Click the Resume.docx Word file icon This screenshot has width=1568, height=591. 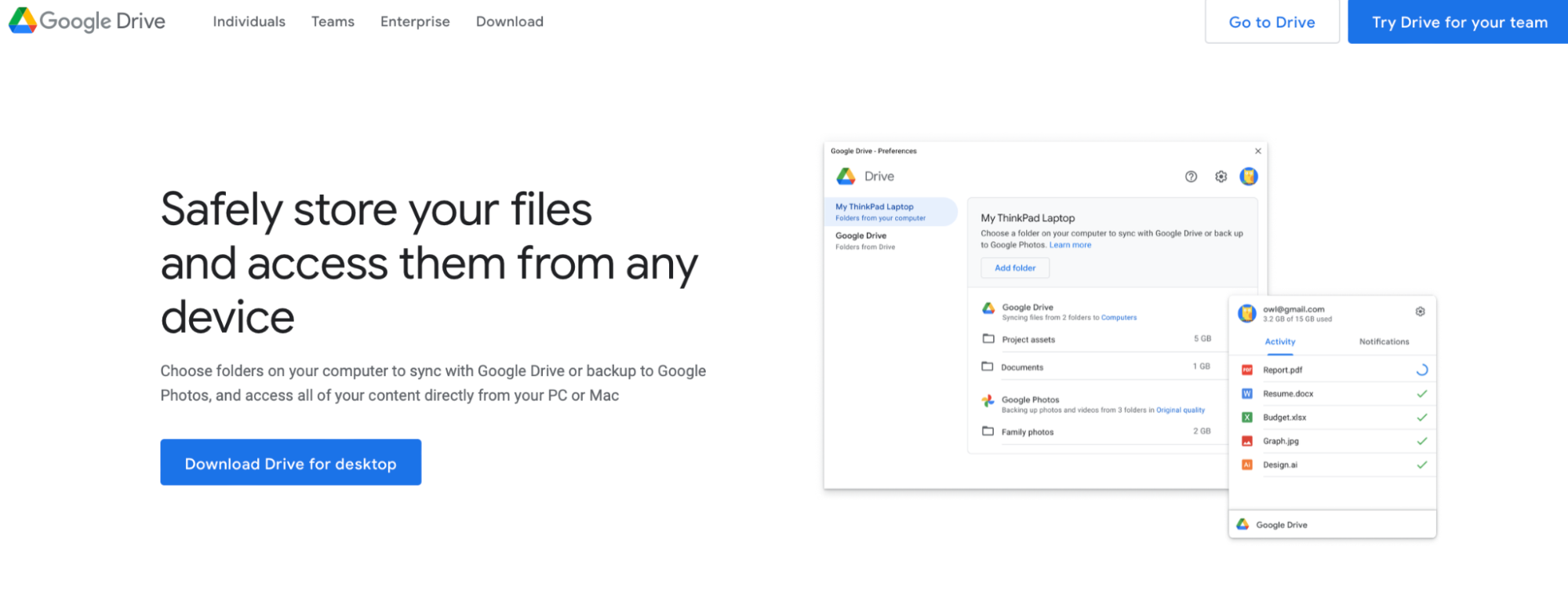(x=1247, y=393)
